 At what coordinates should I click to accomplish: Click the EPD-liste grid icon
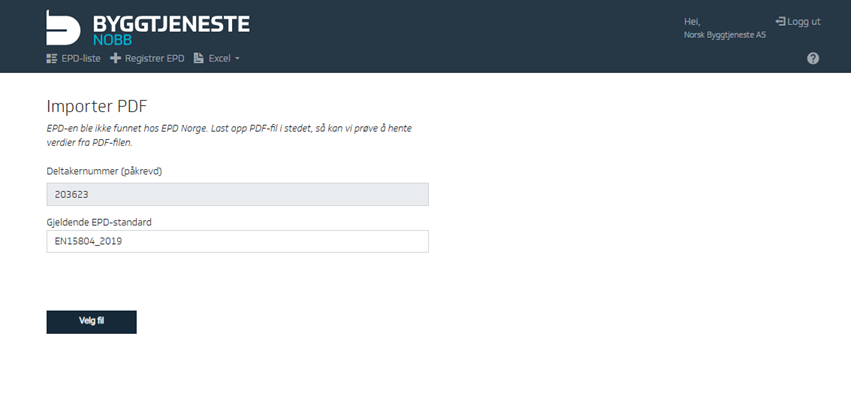(52, 58)
